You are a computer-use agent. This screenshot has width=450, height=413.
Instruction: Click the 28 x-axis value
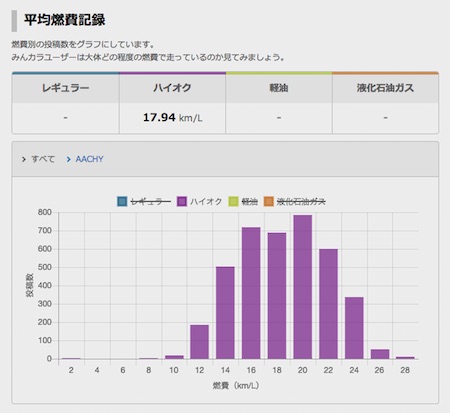pyautogui.click(x=405, y=370)
